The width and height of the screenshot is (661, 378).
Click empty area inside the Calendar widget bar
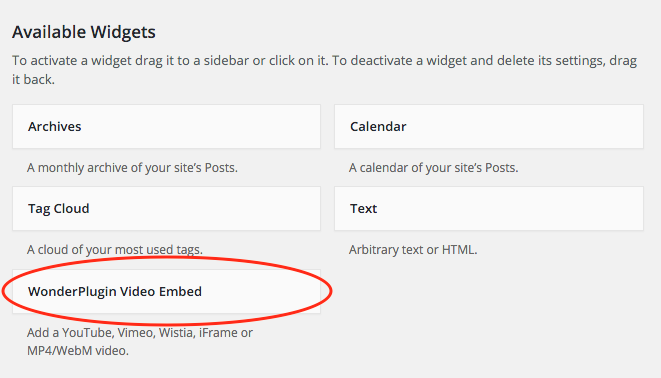[x=527, y=126]
